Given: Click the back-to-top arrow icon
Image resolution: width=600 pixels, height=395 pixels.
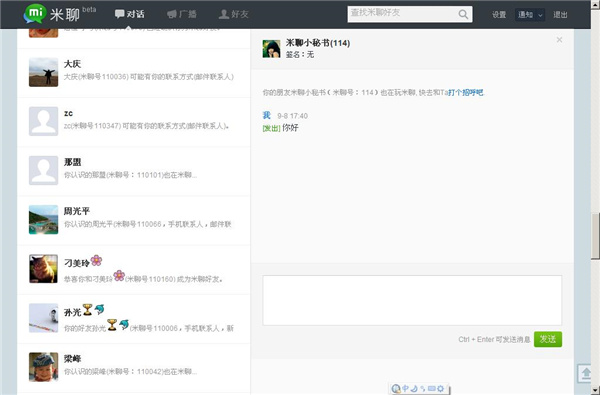Looking at the screenshot, I should [585, 373].
